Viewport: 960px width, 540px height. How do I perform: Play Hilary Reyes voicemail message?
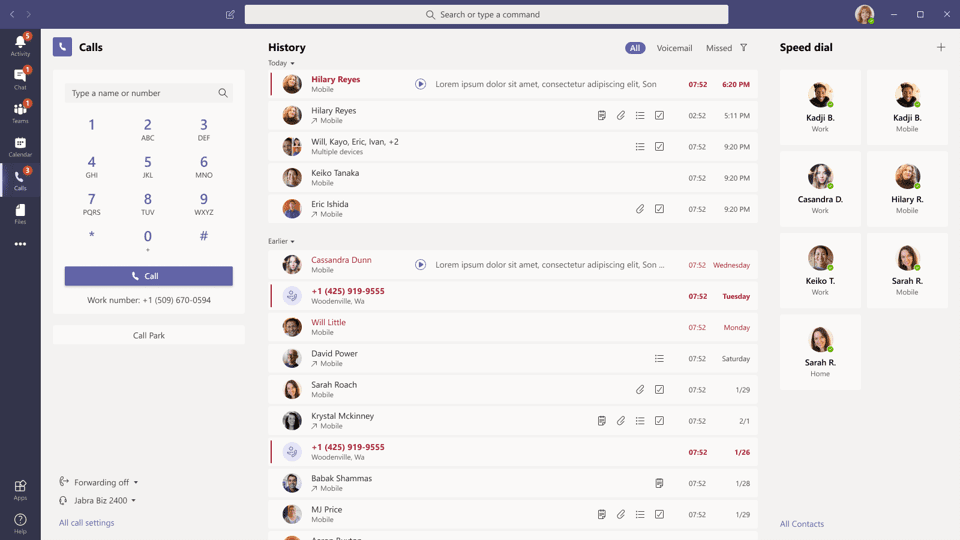[x=420, y=84]
